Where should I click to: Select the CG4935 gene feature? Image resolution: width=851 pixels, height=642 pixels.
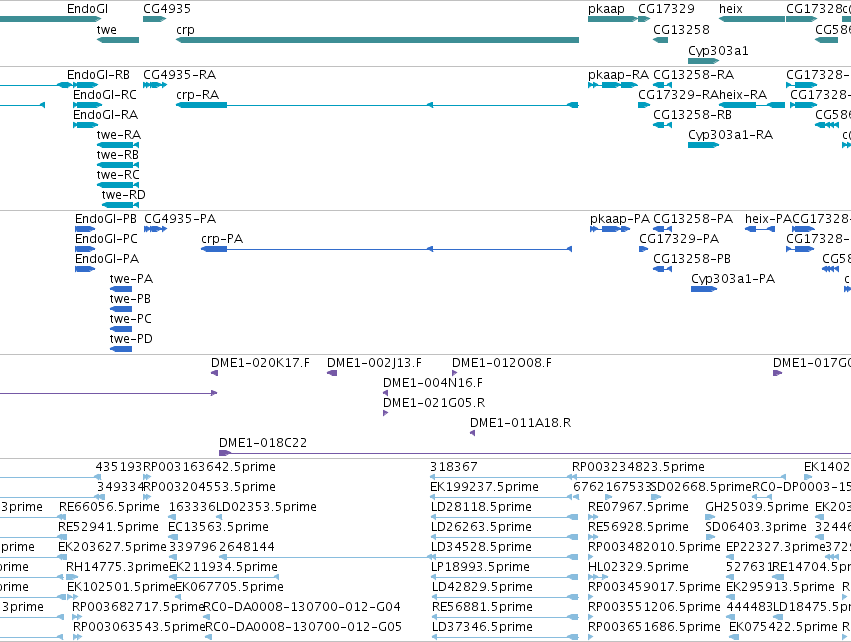click(x=154, y=19)
